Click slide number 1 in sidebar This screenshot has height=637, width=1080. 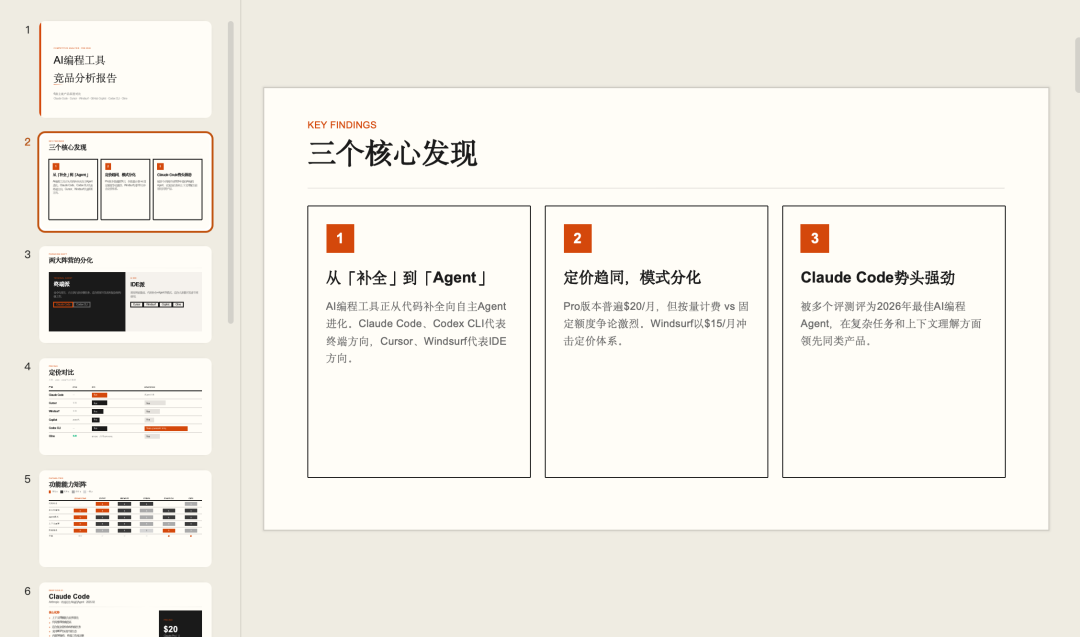point(28,30)
